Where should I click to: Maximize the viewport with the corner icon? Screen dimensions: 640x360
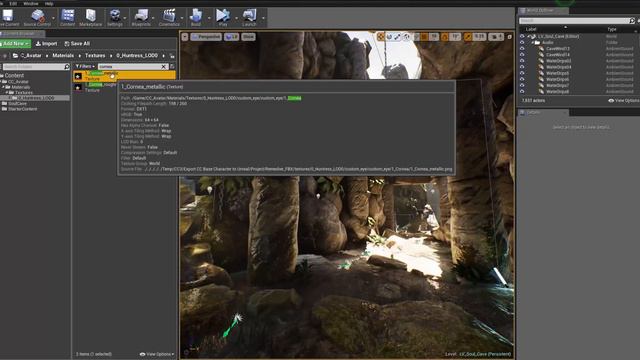tap(509, 37)
